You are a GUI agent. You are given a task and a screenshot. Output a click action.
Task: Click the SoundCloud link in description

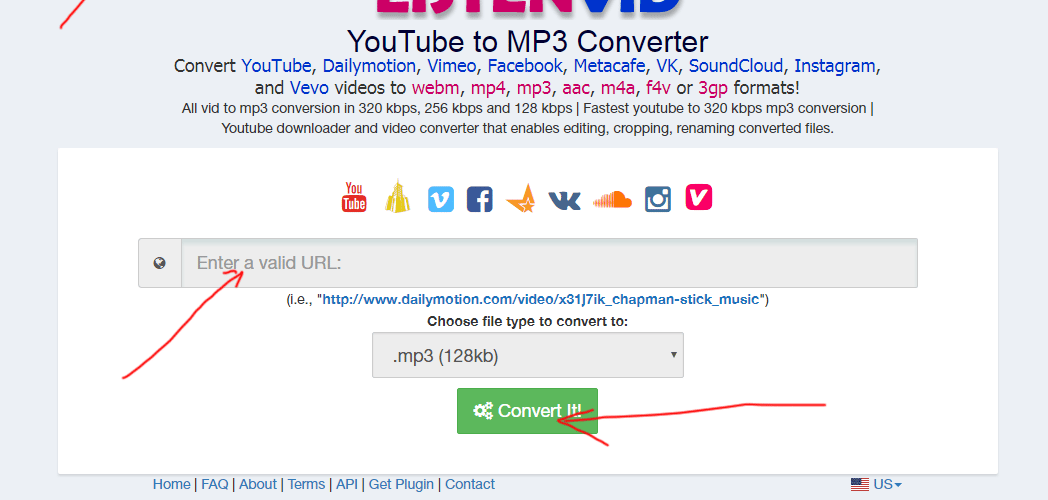(736, 66)
